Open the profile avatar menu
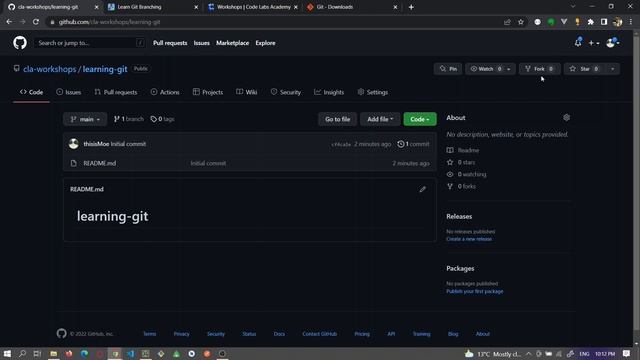640x360 pixels. pos(613,42)
